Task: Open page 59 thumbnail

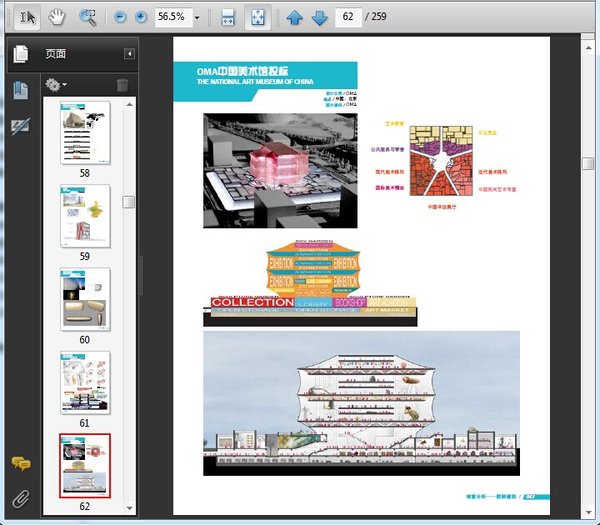Action: (x=85, y=217)
